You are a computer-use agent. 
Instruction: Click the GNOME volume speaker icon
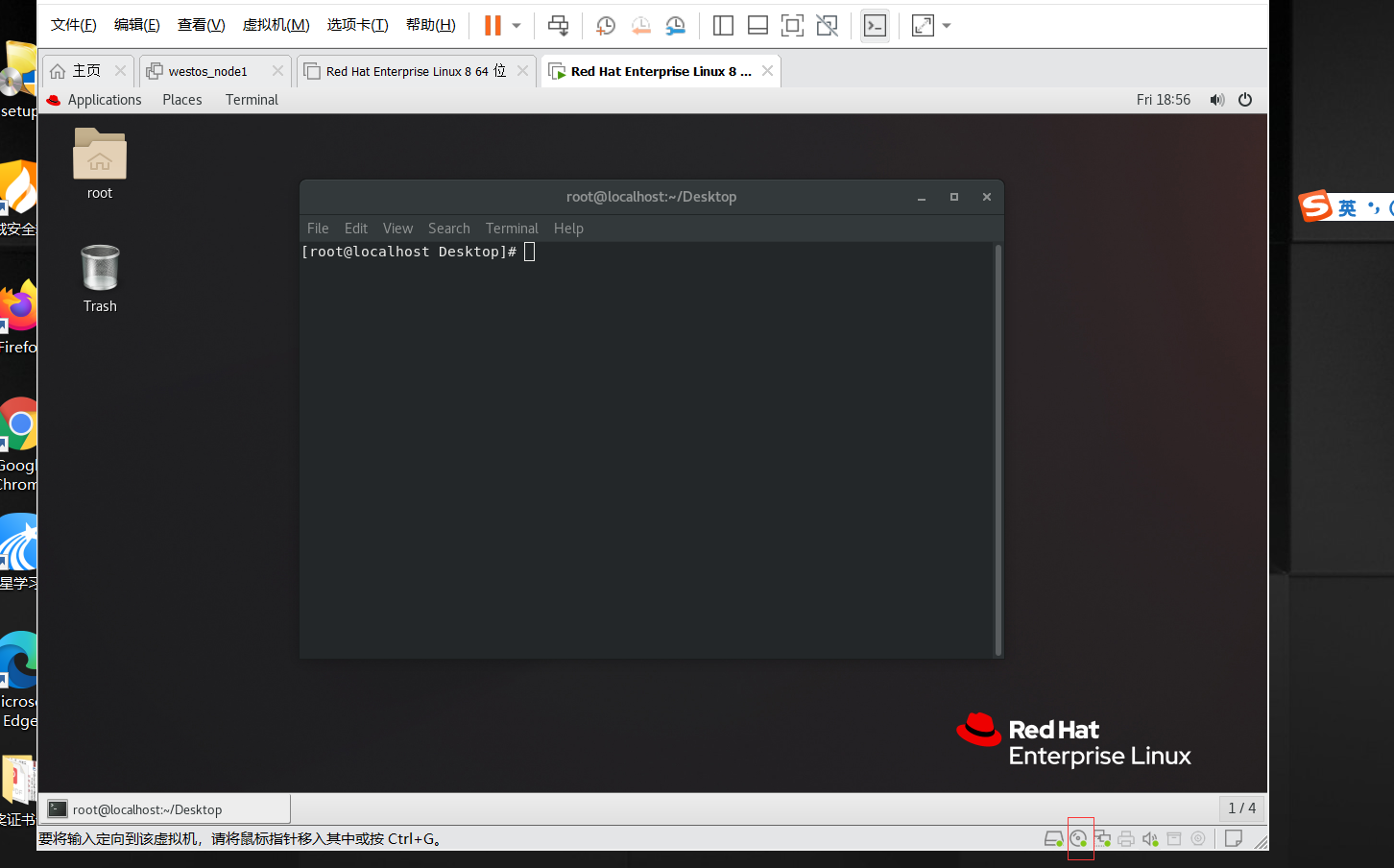[1217, 100]
